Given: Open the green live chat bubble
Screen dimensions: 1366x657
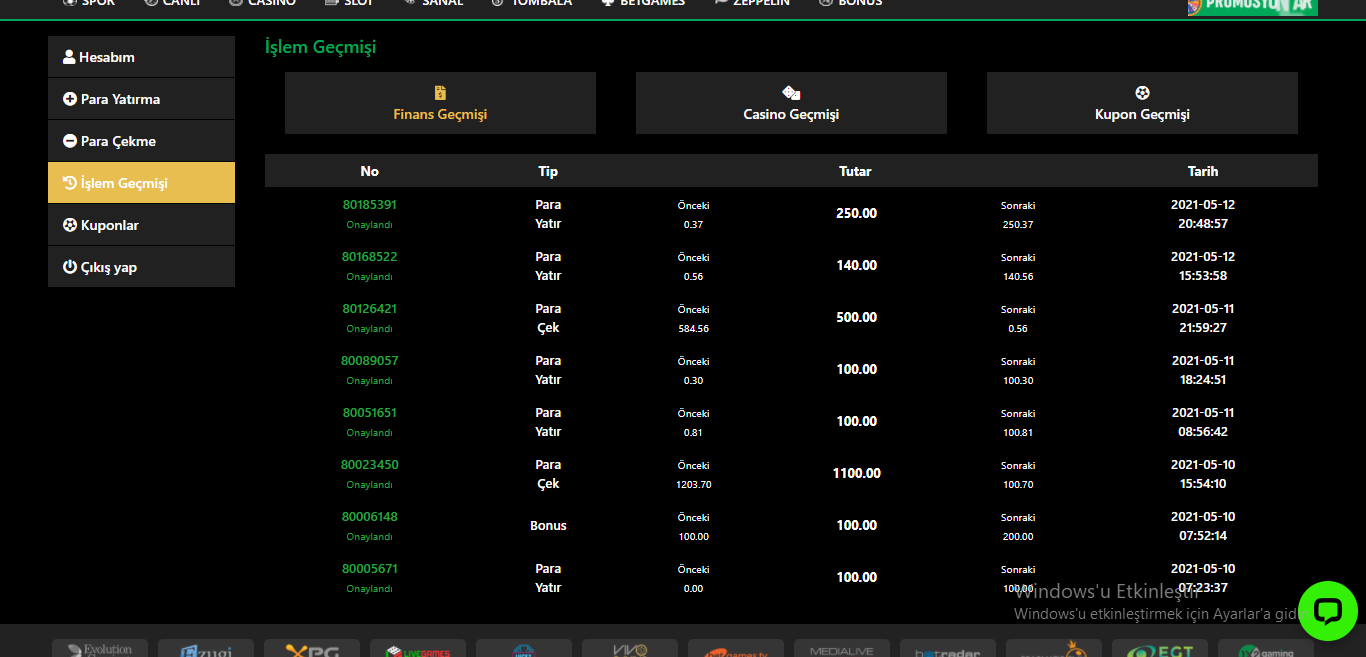Looking at the screenshot, I should 1327,610.
